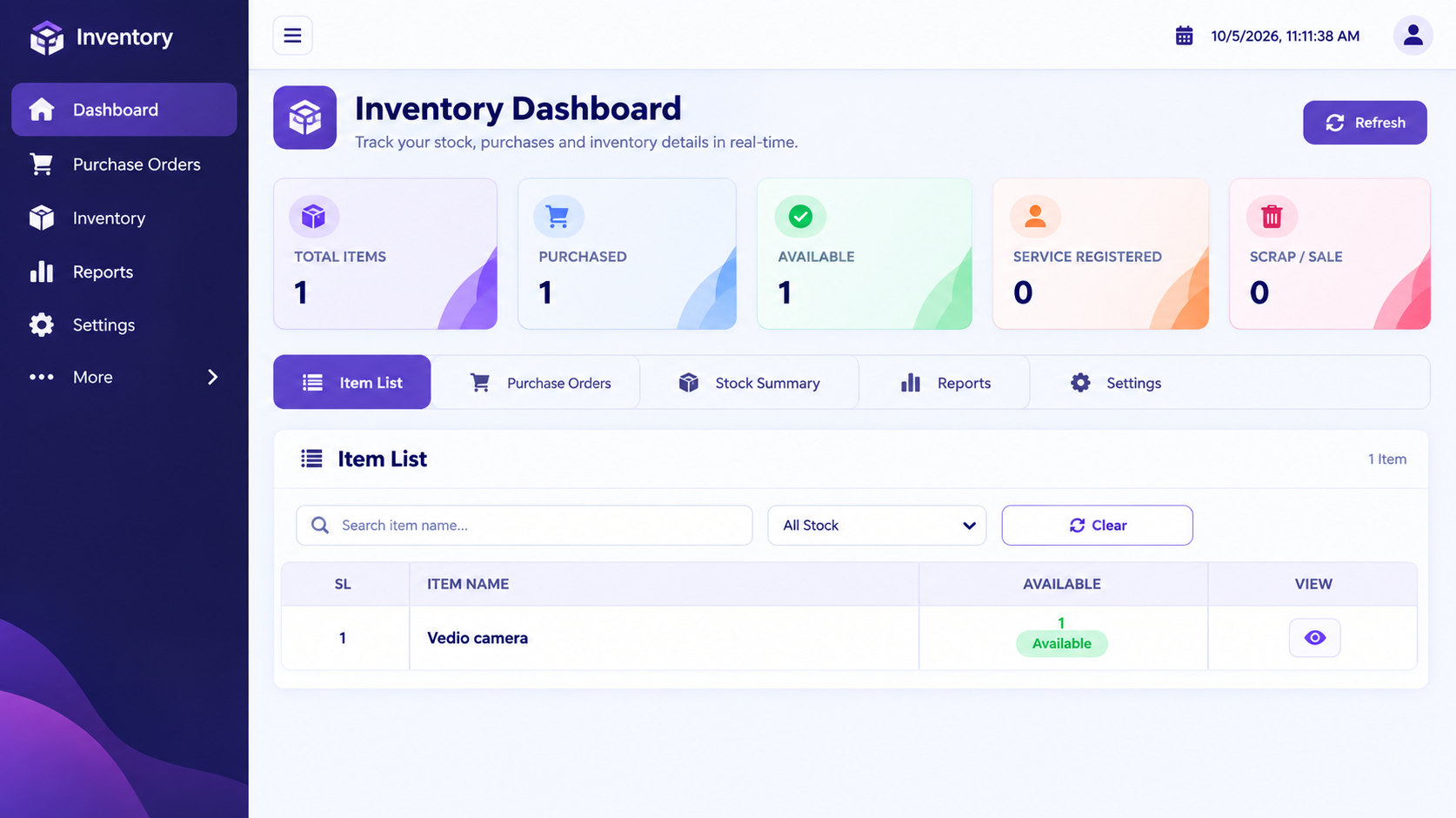Click the VIEW column header
Viewport: 1456px width, 818px height.
[1313, 584]
